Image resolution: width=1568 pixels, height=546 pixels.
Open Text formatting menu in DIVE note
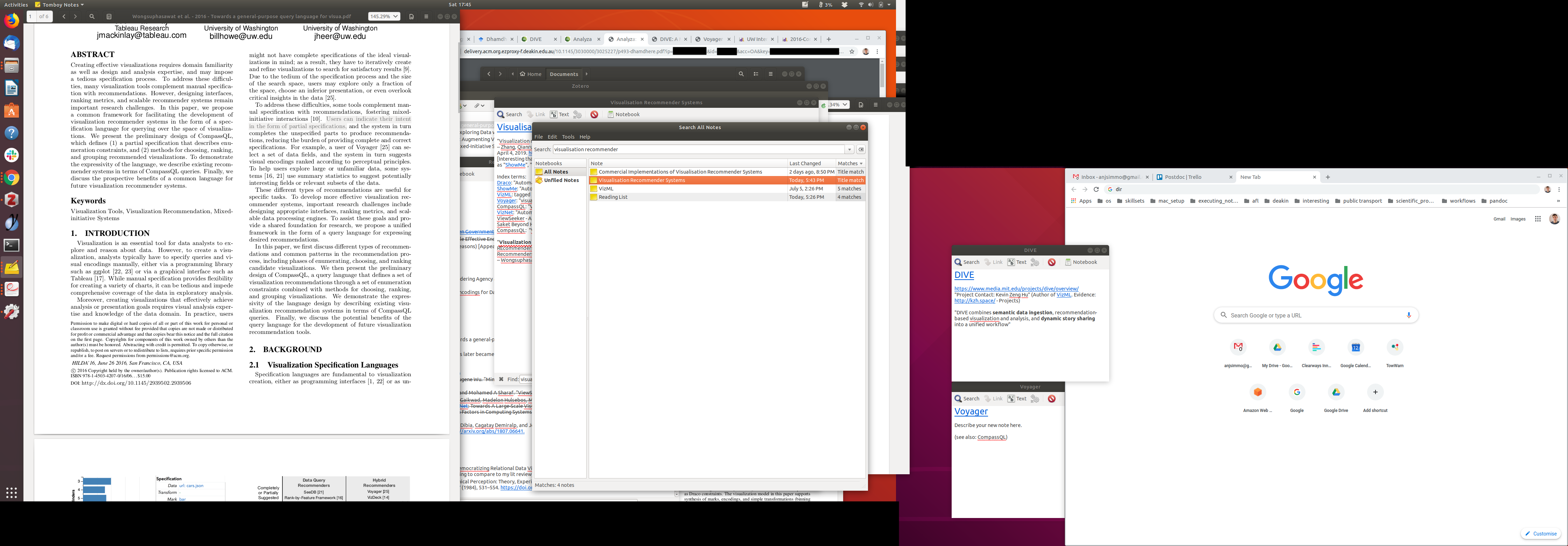[1016, 262]
